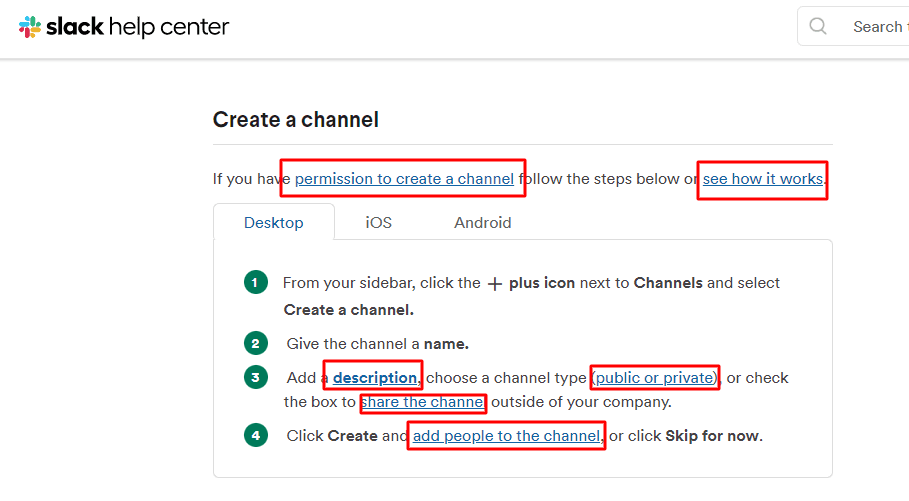The width and height of the screenshot is (909, 501).
Task: Follow the "add people to the channel" link
Action: pyautogui.click(x=507, y=436)
